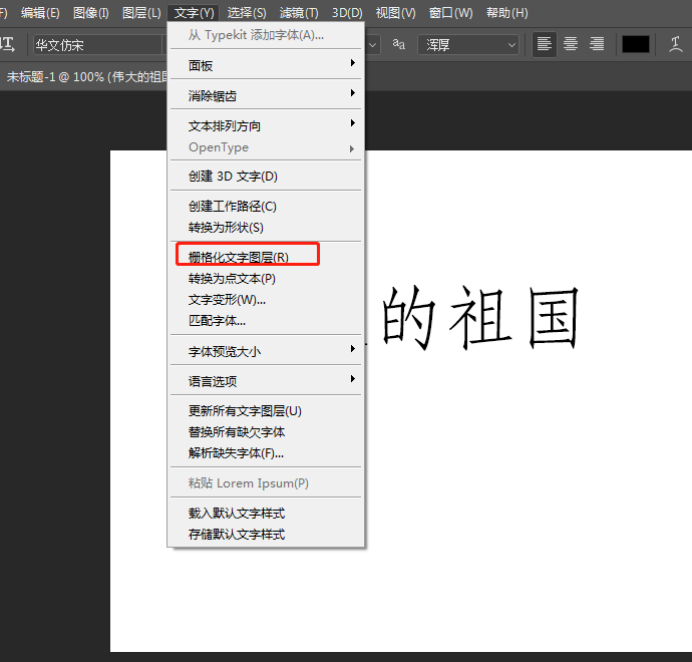Choose 匹配字体...
Screen dimensions: 692x662
pos(266,320)
